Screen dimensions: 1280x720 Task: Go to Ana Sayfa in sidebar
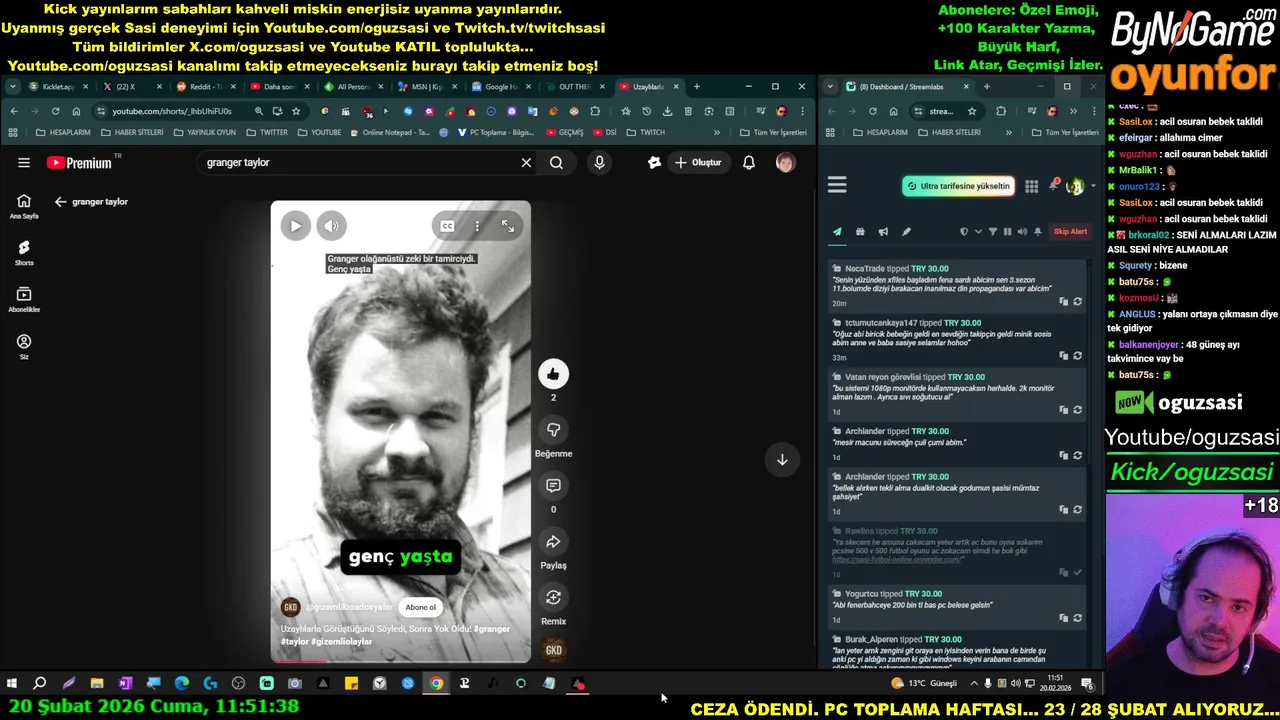24,206
